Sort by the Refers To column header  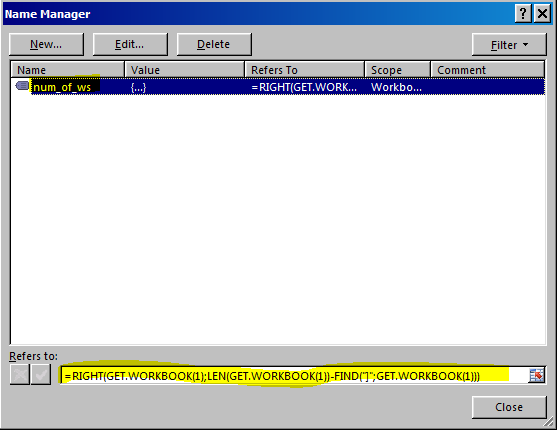tap(305, 70)
